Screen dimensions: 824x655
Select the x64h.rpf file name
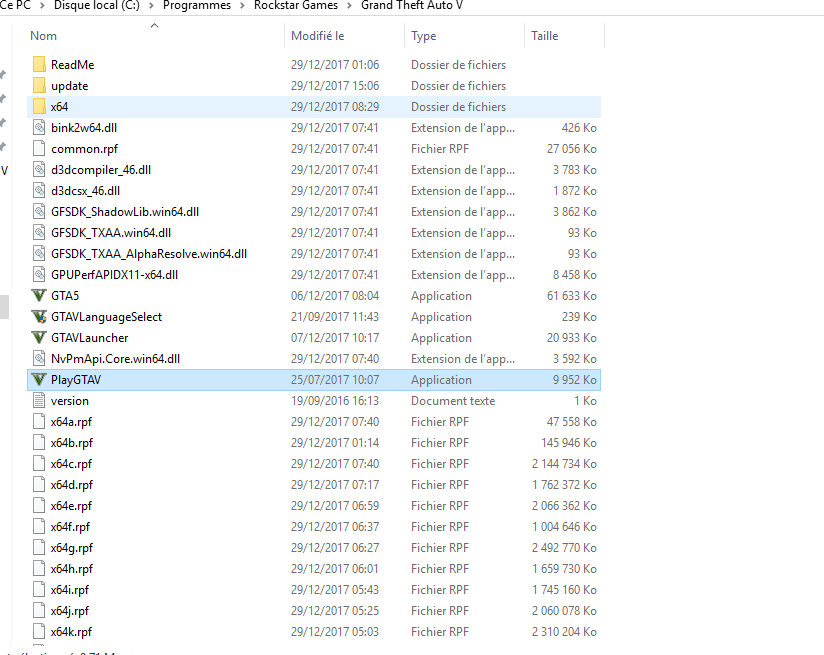[x=72, y=569]
